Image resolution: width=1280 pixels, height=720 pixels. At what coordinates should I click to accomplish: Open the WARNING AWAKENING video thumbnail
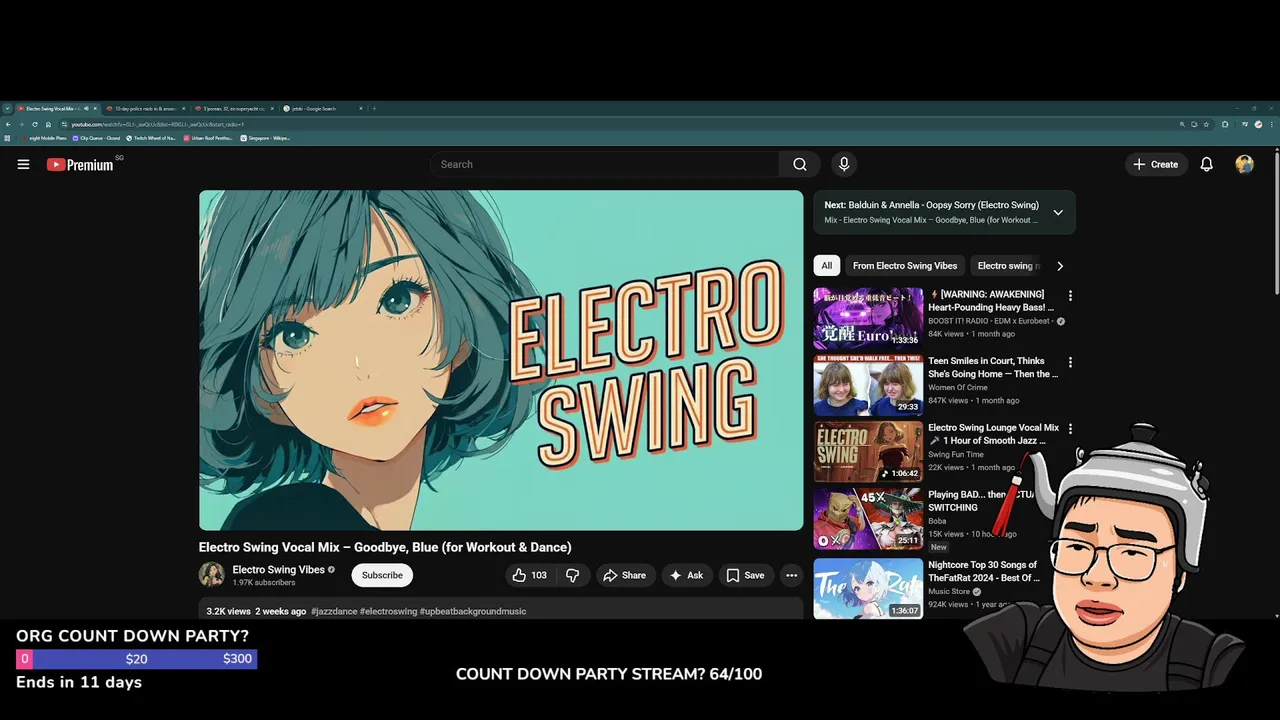tap(868, 318)
